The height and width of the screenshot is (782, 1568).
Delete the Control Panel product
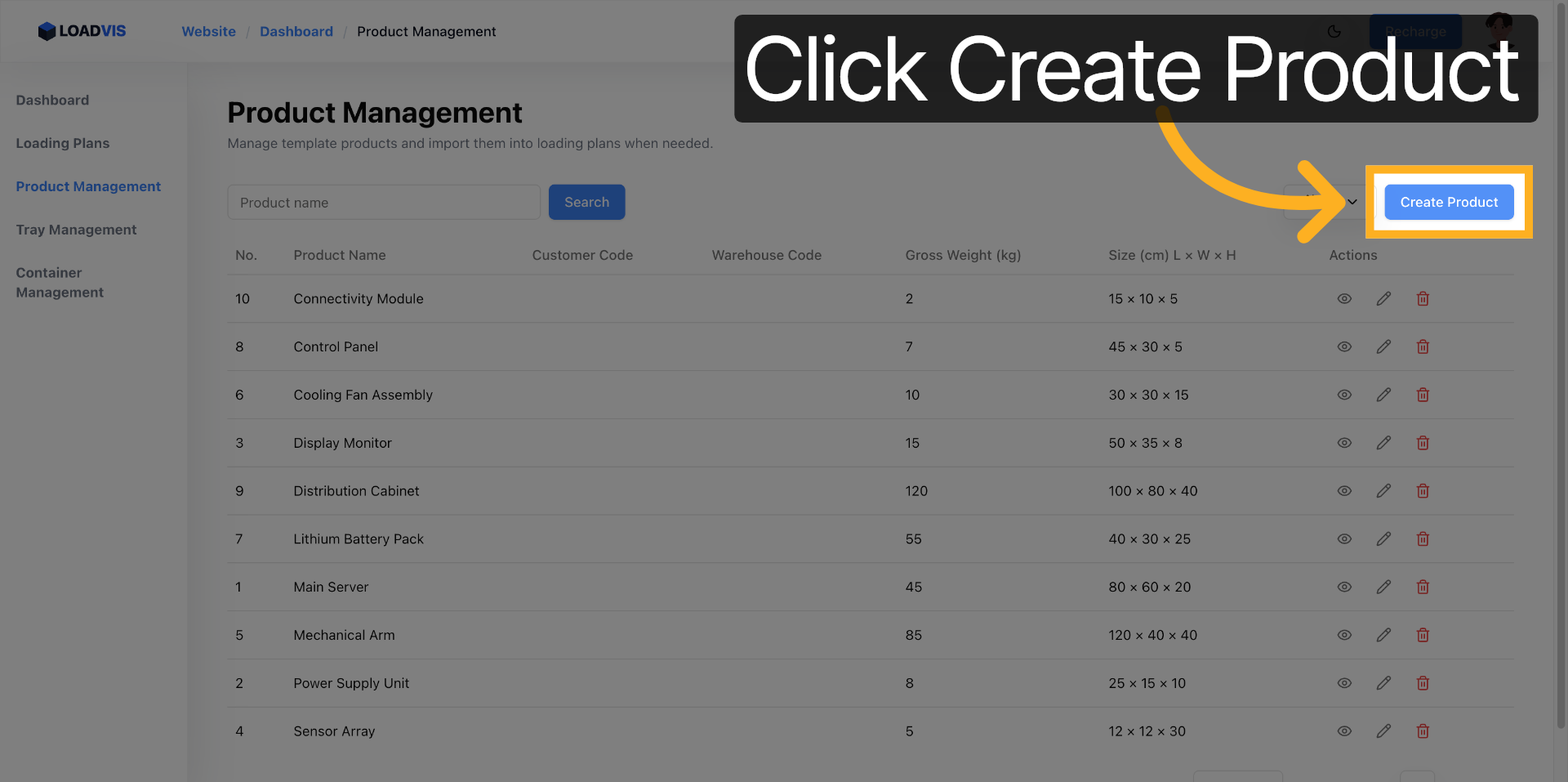pyautogui.click(x=1423, y=347)
